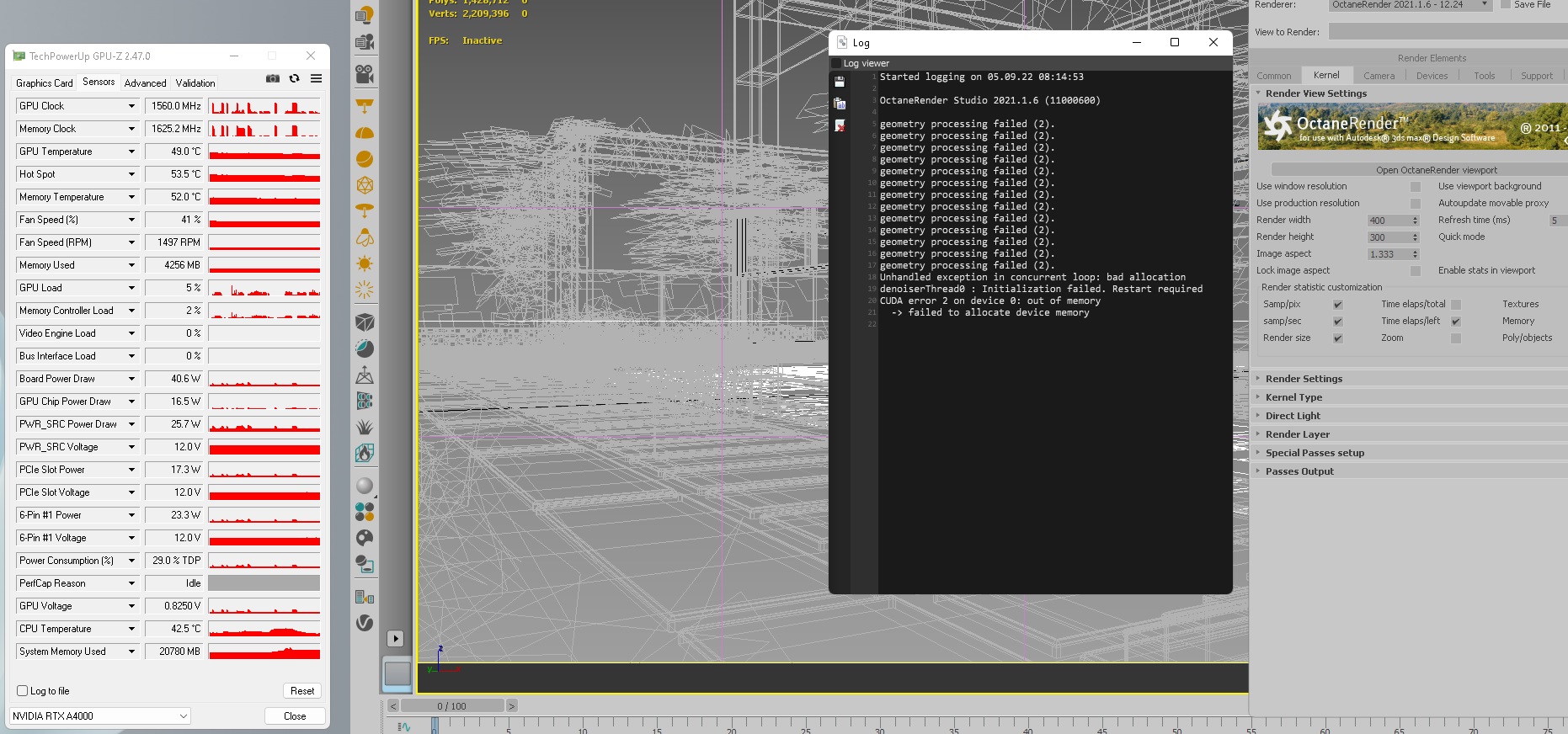The height and width of the screenshot is (734, 1568).
Task: Open the NVIDIA RTX A4000 device selector
Action: 100,716
